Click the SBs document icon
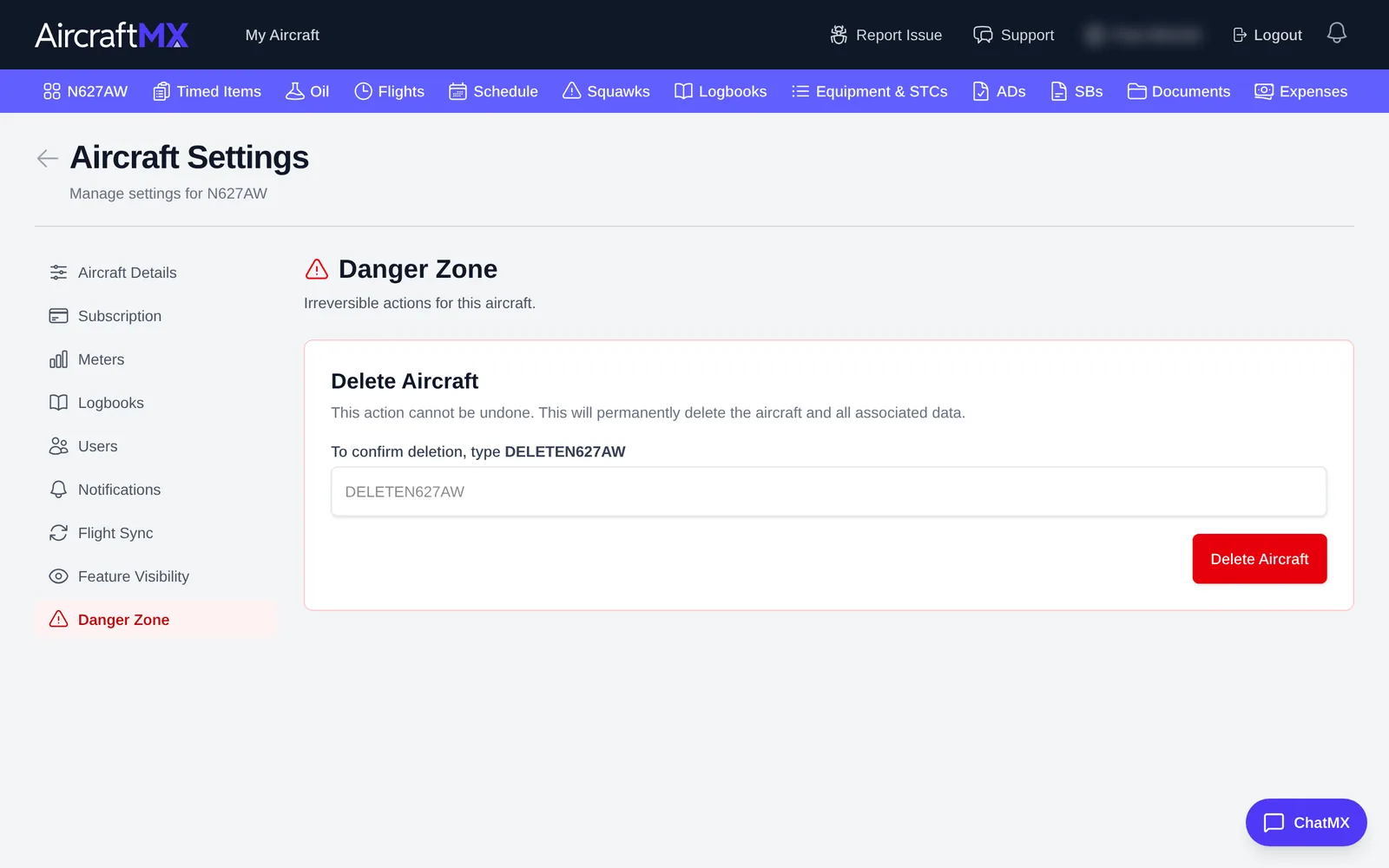 point(1059,91)
